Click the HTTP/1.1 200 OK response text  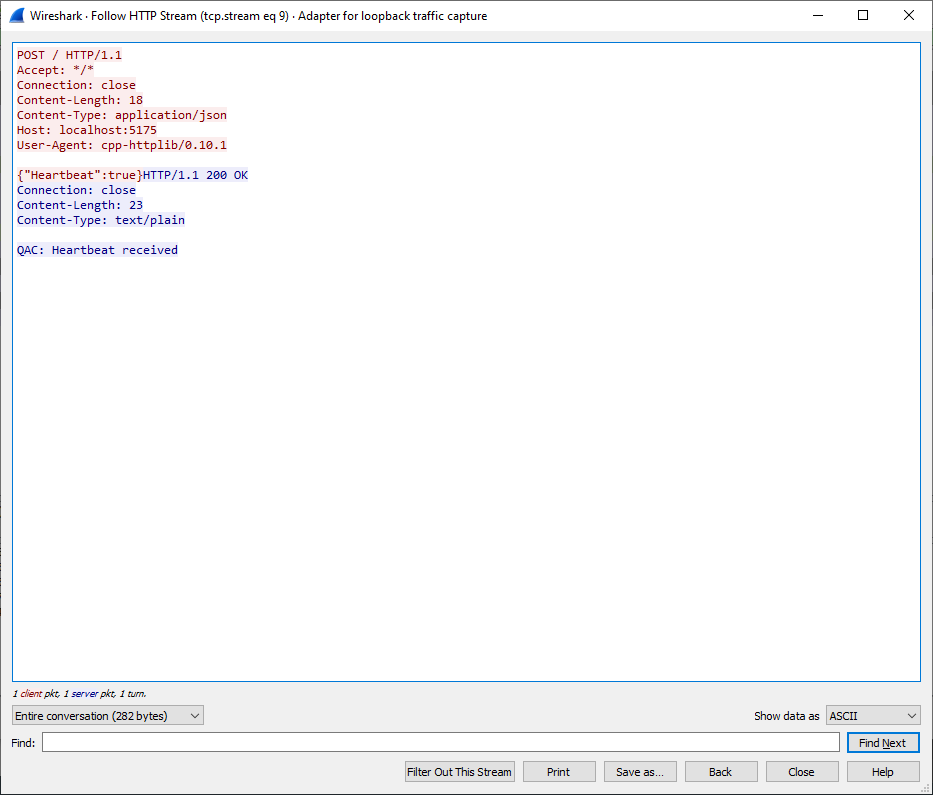pyautogui.click(x=195, y=175)
